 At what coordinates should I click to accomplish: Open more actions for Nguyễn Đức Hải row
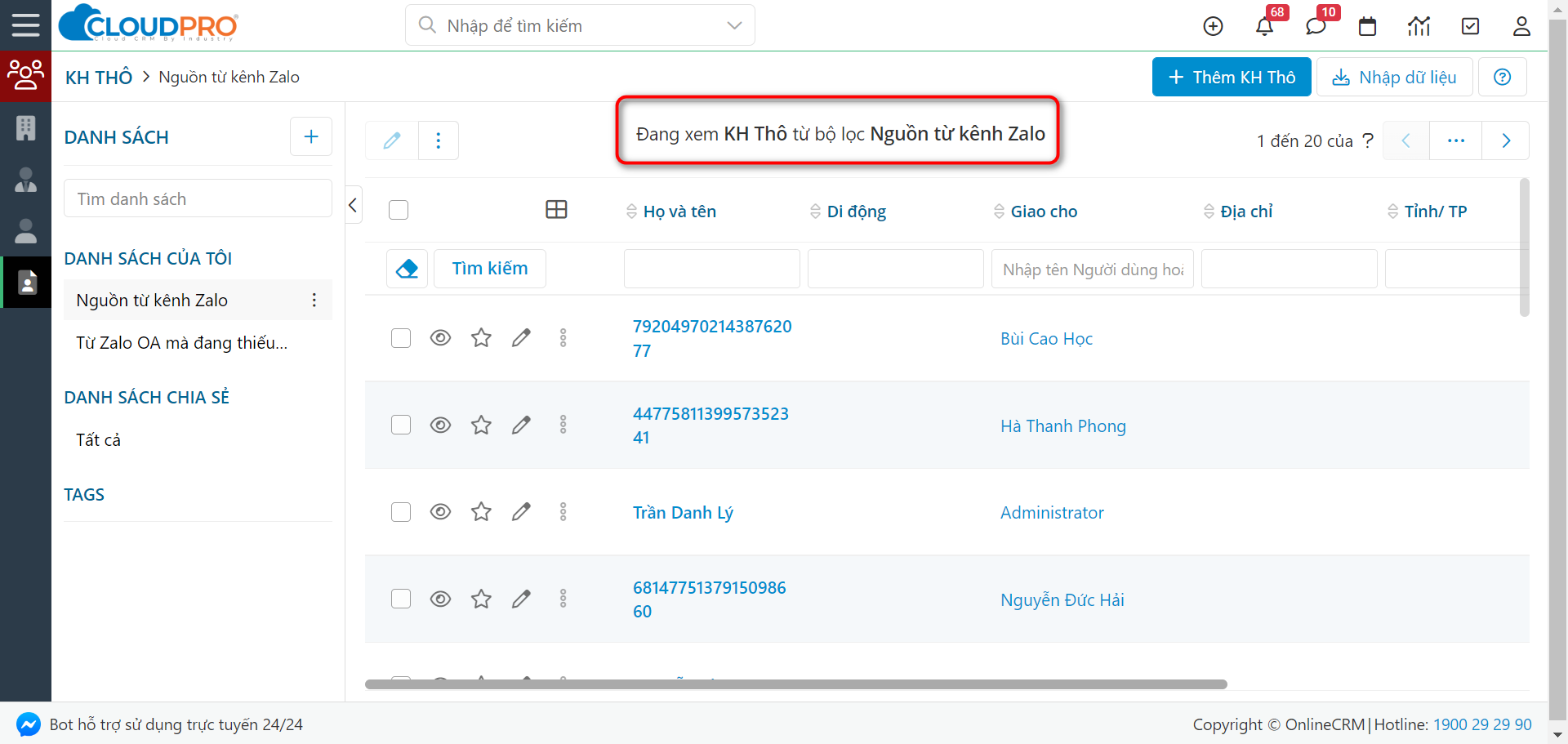tap(563, 599)
